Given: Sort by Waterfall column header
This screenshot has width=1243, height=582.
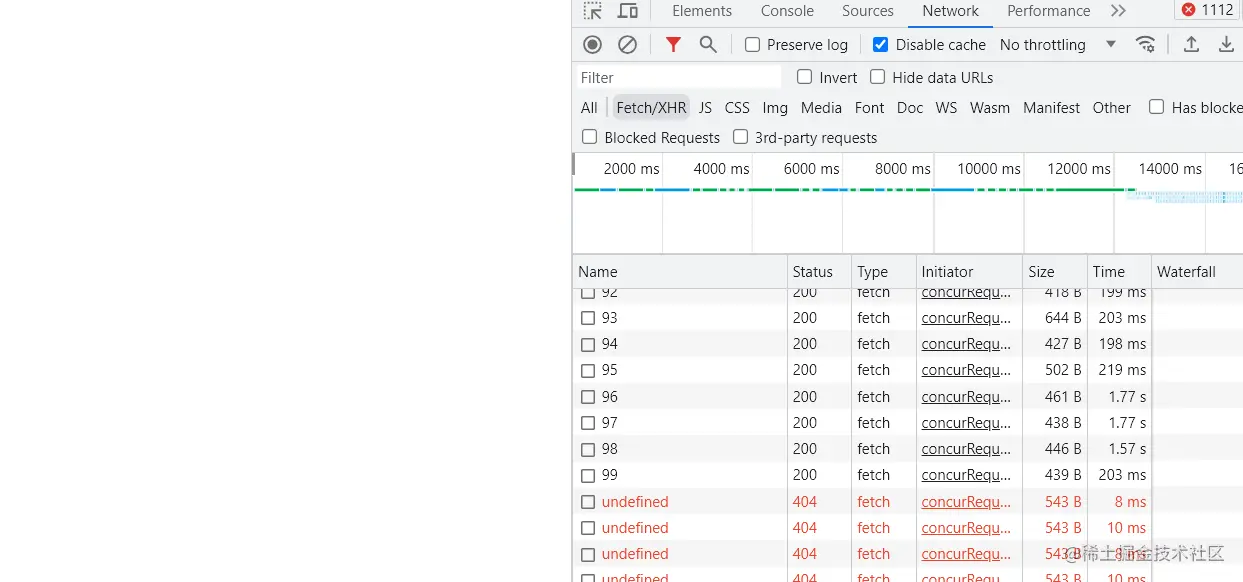Looking at the screenshot, I should pyautogui.click(x=1197, y=272).
